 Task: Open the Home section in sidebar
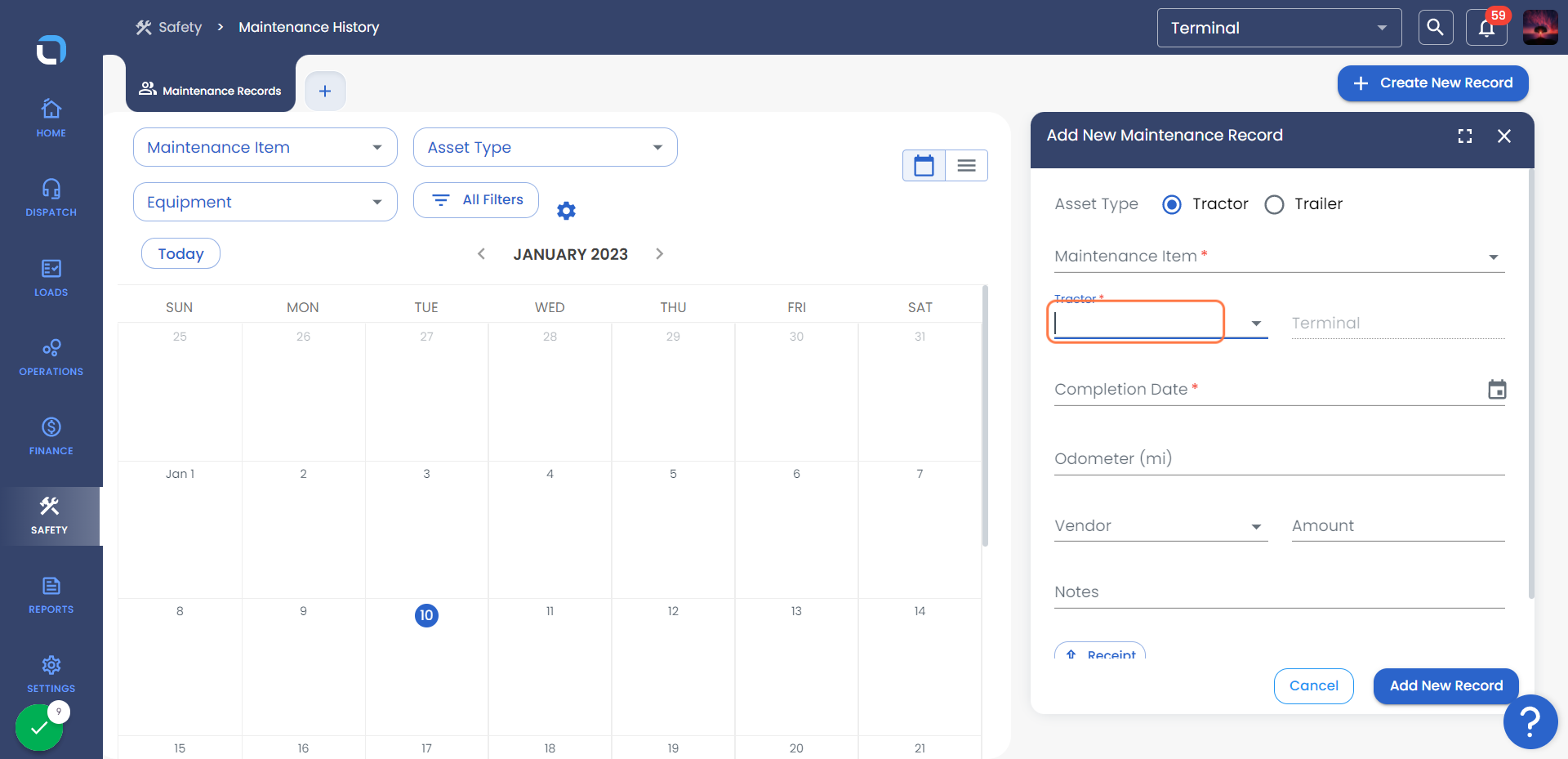(51, 118)
